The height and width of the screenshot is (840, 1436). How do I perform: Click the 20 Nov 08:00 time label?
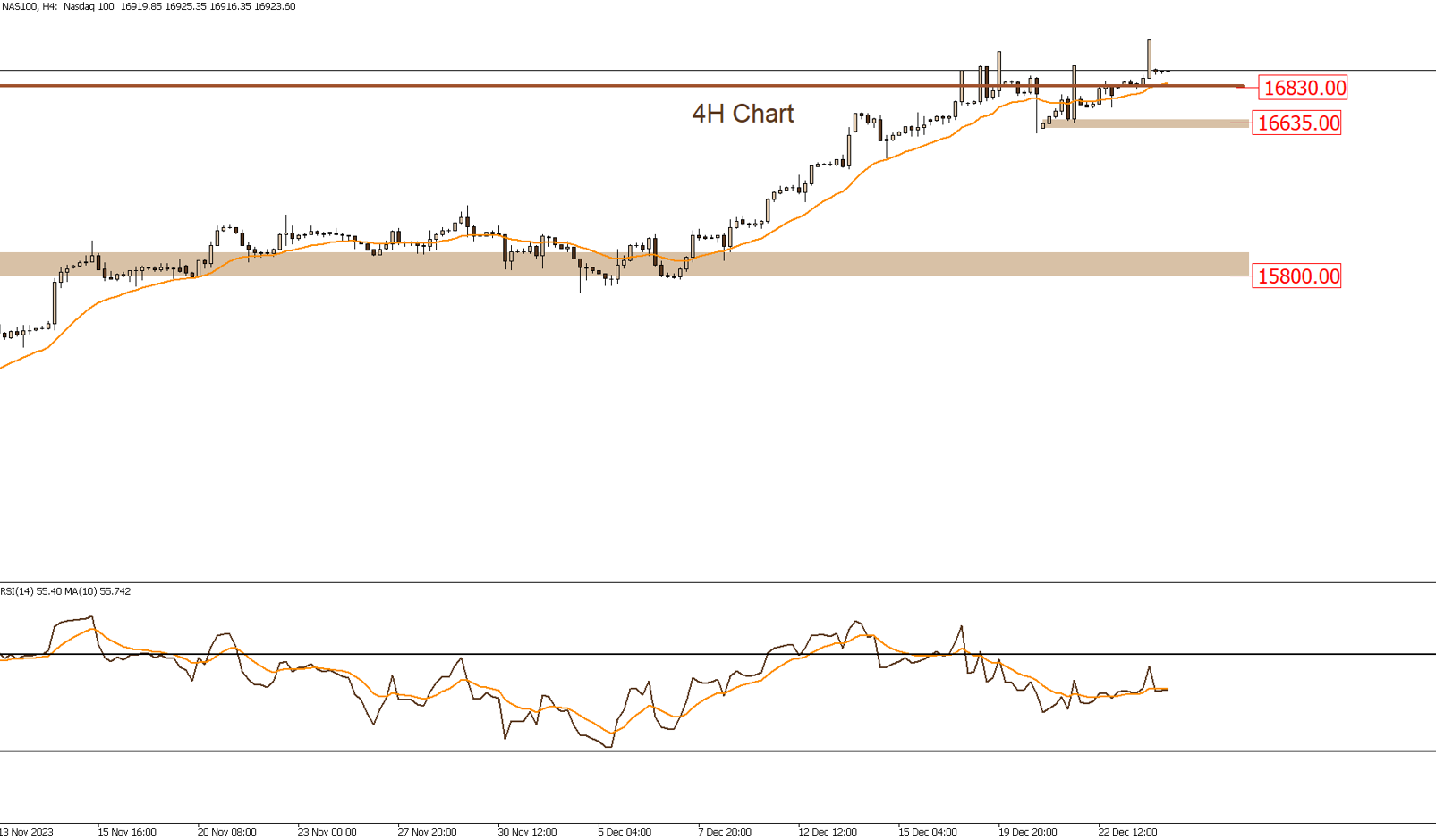(226, 832)
